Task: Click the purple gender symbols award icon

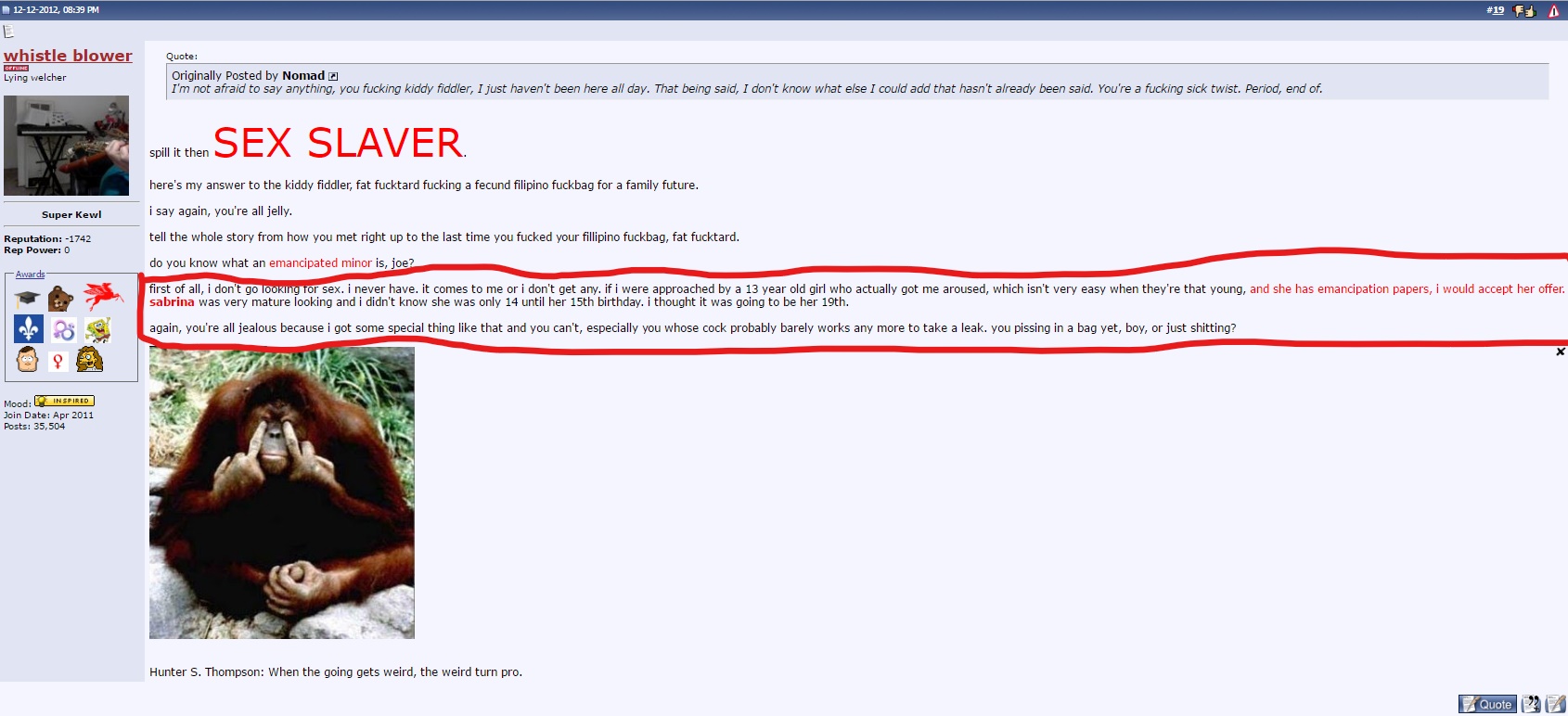Action: [64, 330]
